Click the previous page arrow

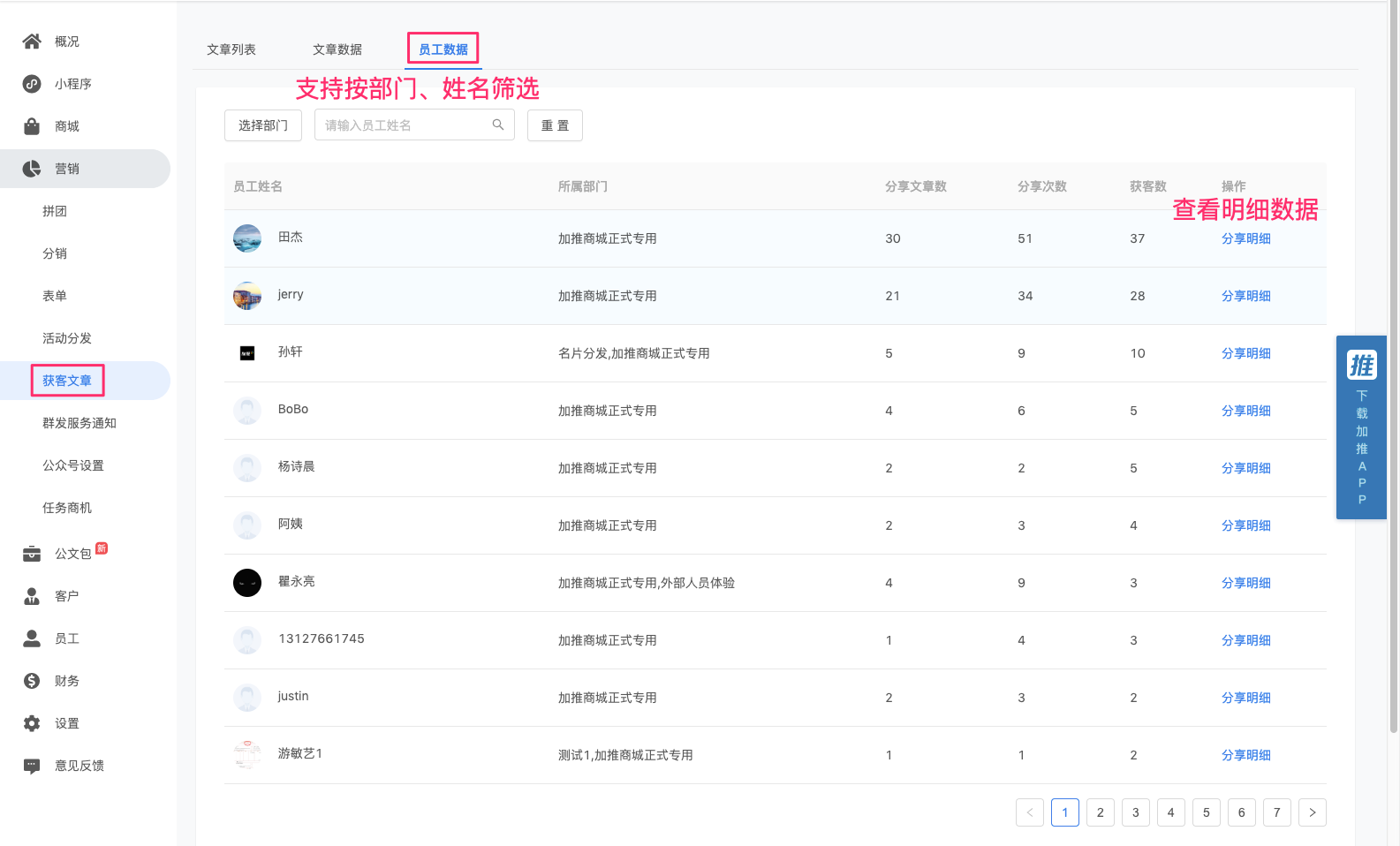[x=1030, y=812]
